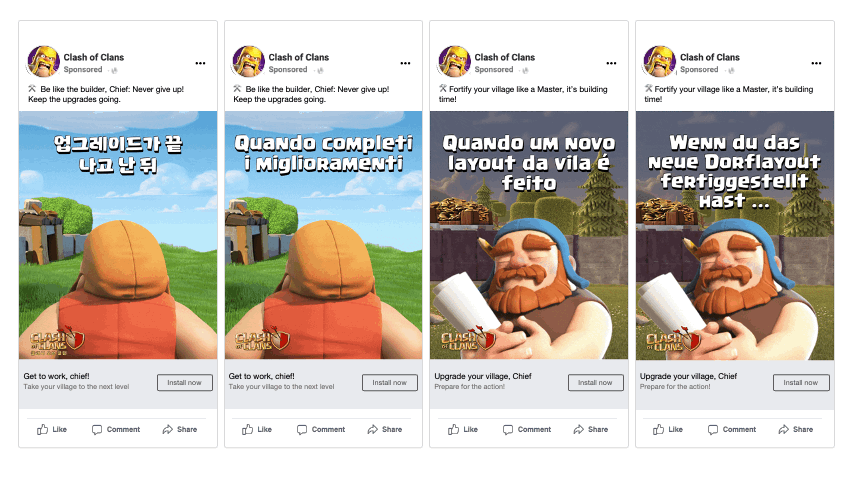Open the three-dot menu on the Korean ad
This screenshot has height=480, width=853.
point(200,63)
